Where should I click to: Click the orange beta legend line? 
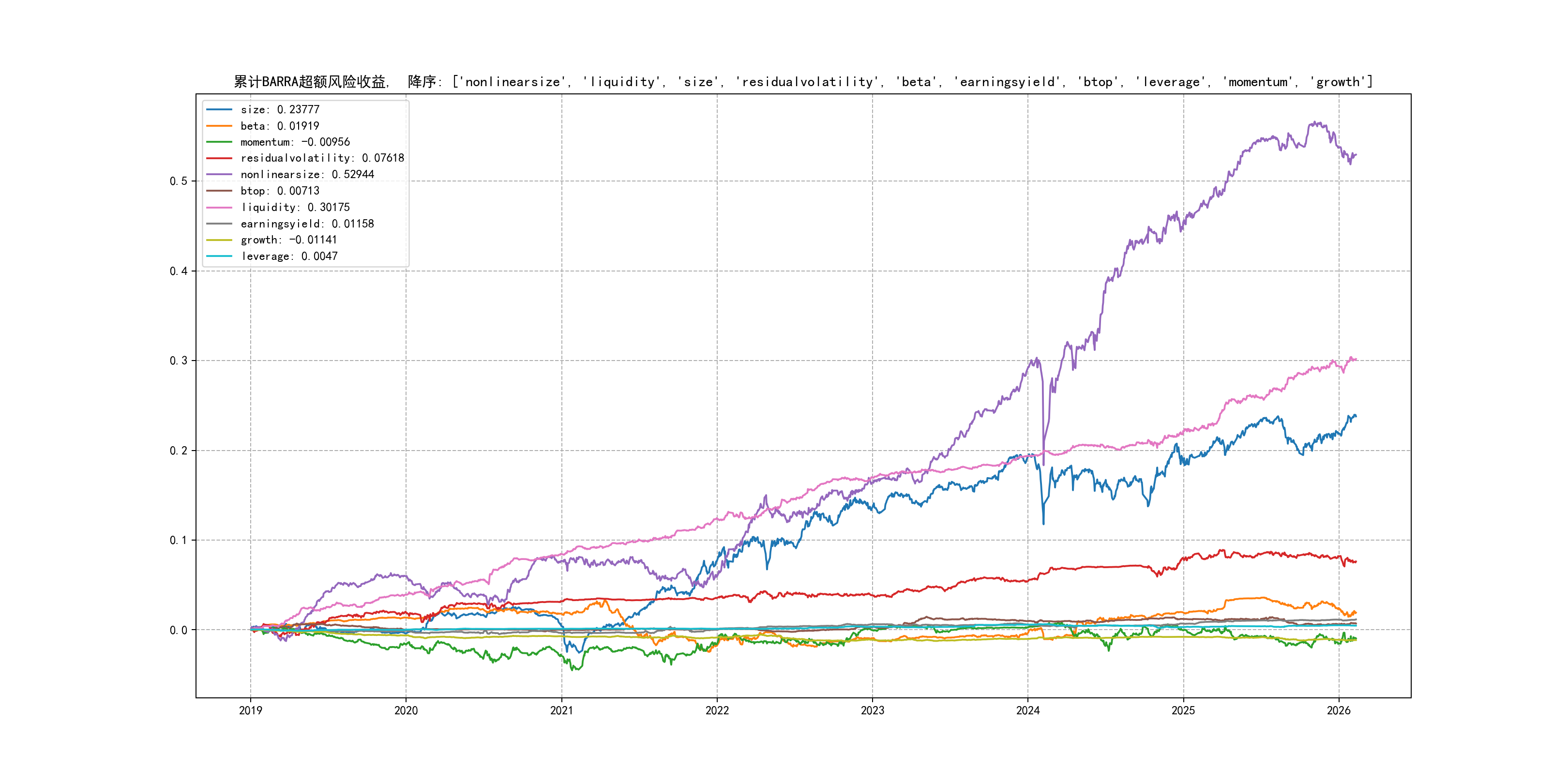(x=219, y=126)
